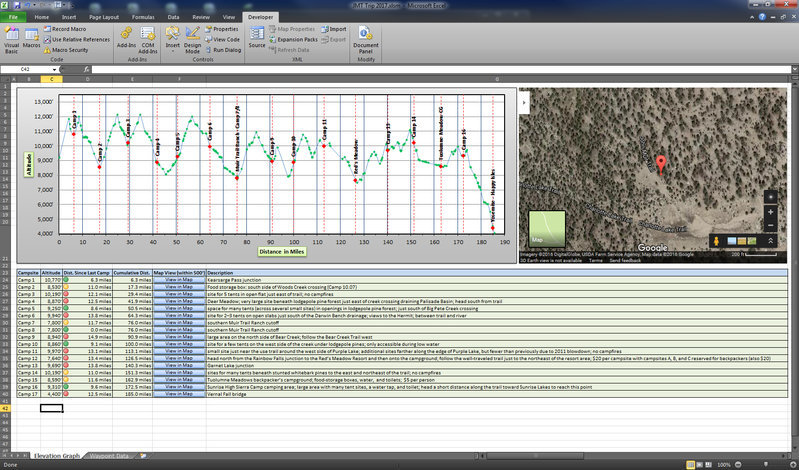Switch to the Data tab
Image resolution: width=799 pixels, height=470 pixels.
point(173,17)
